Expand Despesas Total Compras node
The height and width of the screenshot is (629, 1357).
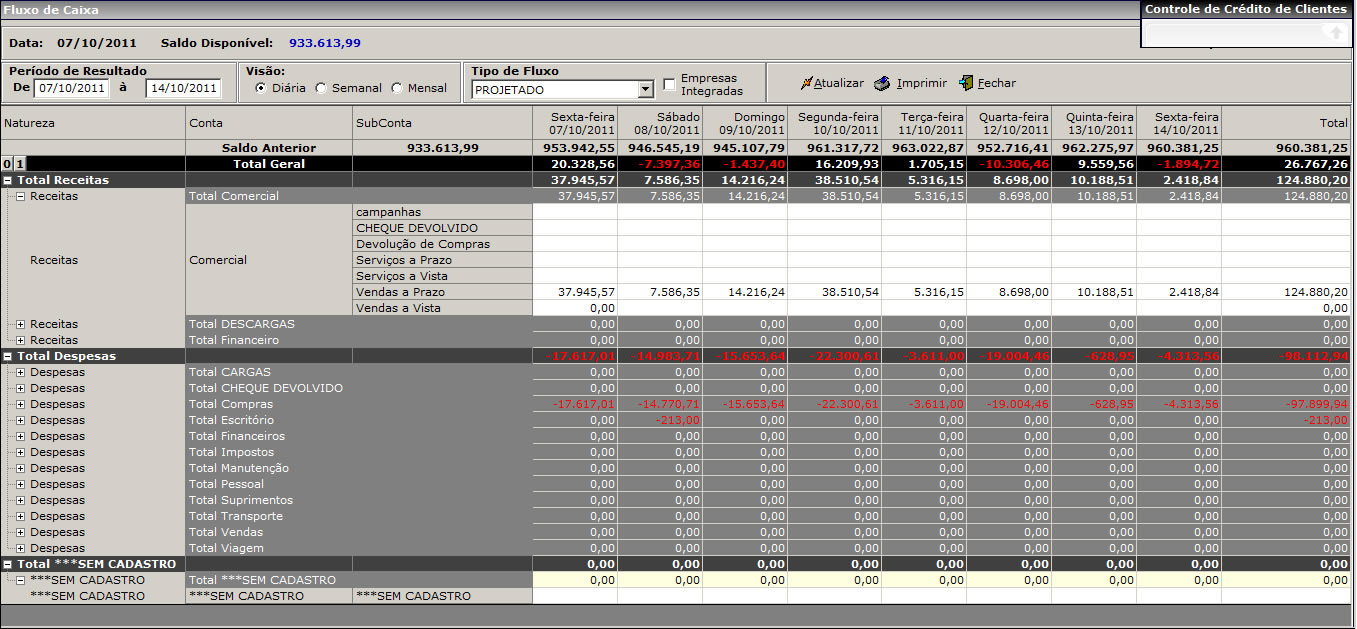[21, 404]
